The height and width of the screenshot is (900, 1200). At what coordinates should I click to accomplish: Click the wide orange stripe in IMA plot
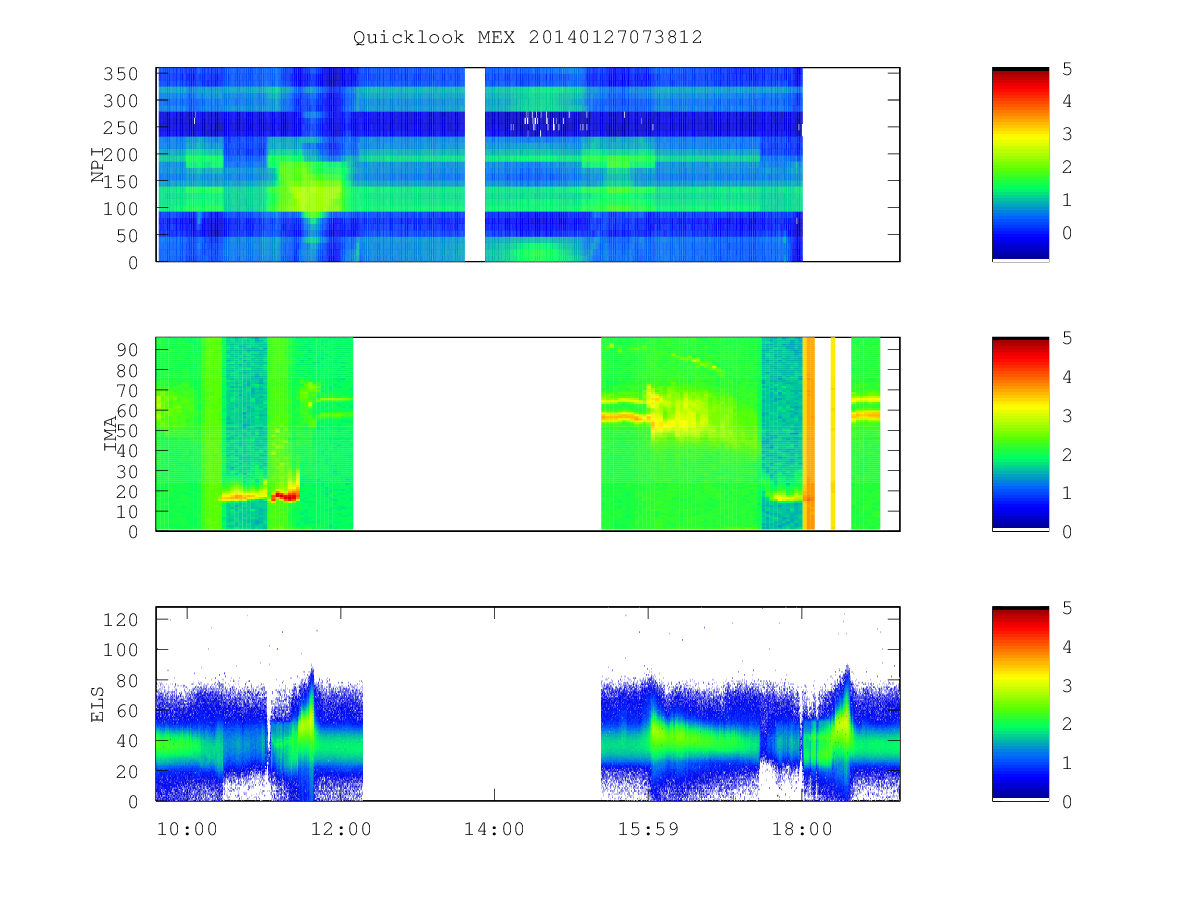[809, 433]
